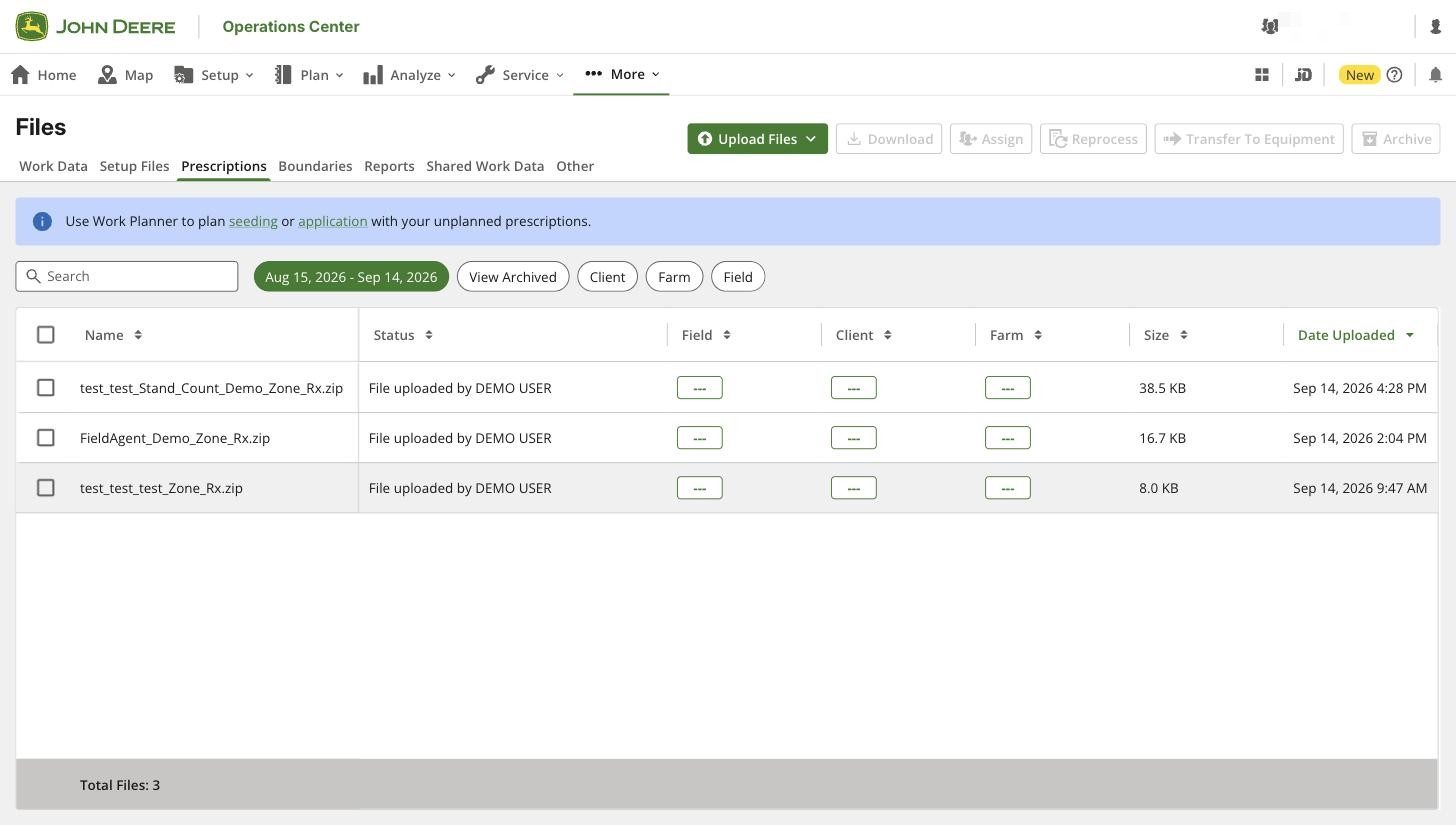
Task: Open the date range filter
Action: coord(351,277)
